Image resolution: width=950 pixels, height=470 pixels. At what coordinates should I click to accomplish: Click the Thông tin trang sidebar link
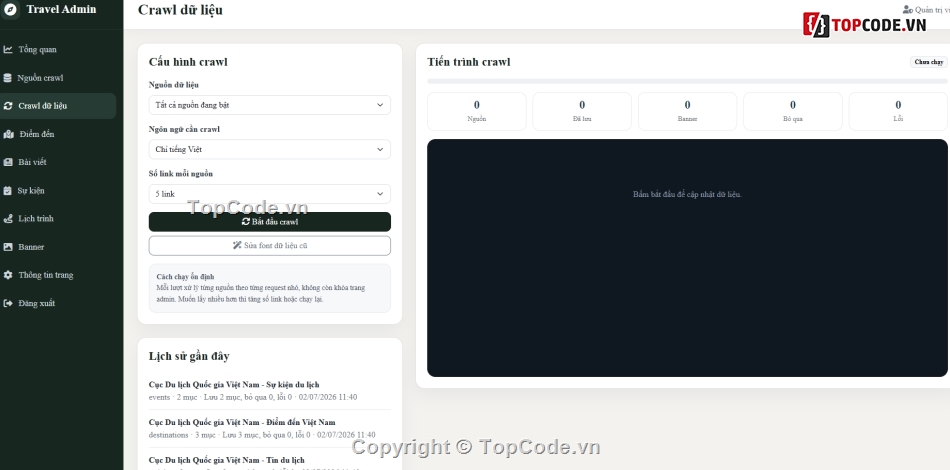(x=58, y=275)
